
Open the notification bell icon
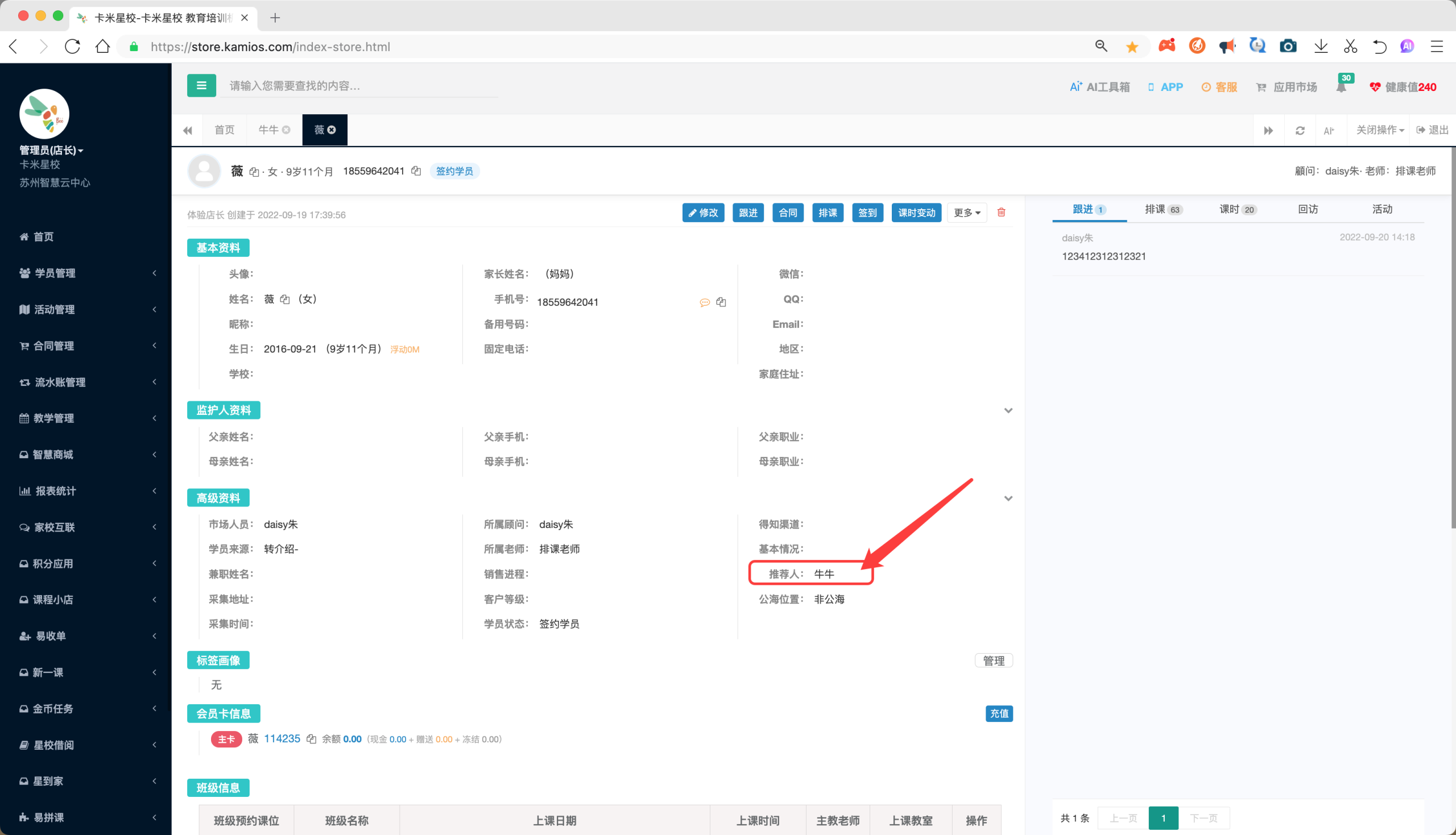pyautogui.click(x=1341, y=87)
